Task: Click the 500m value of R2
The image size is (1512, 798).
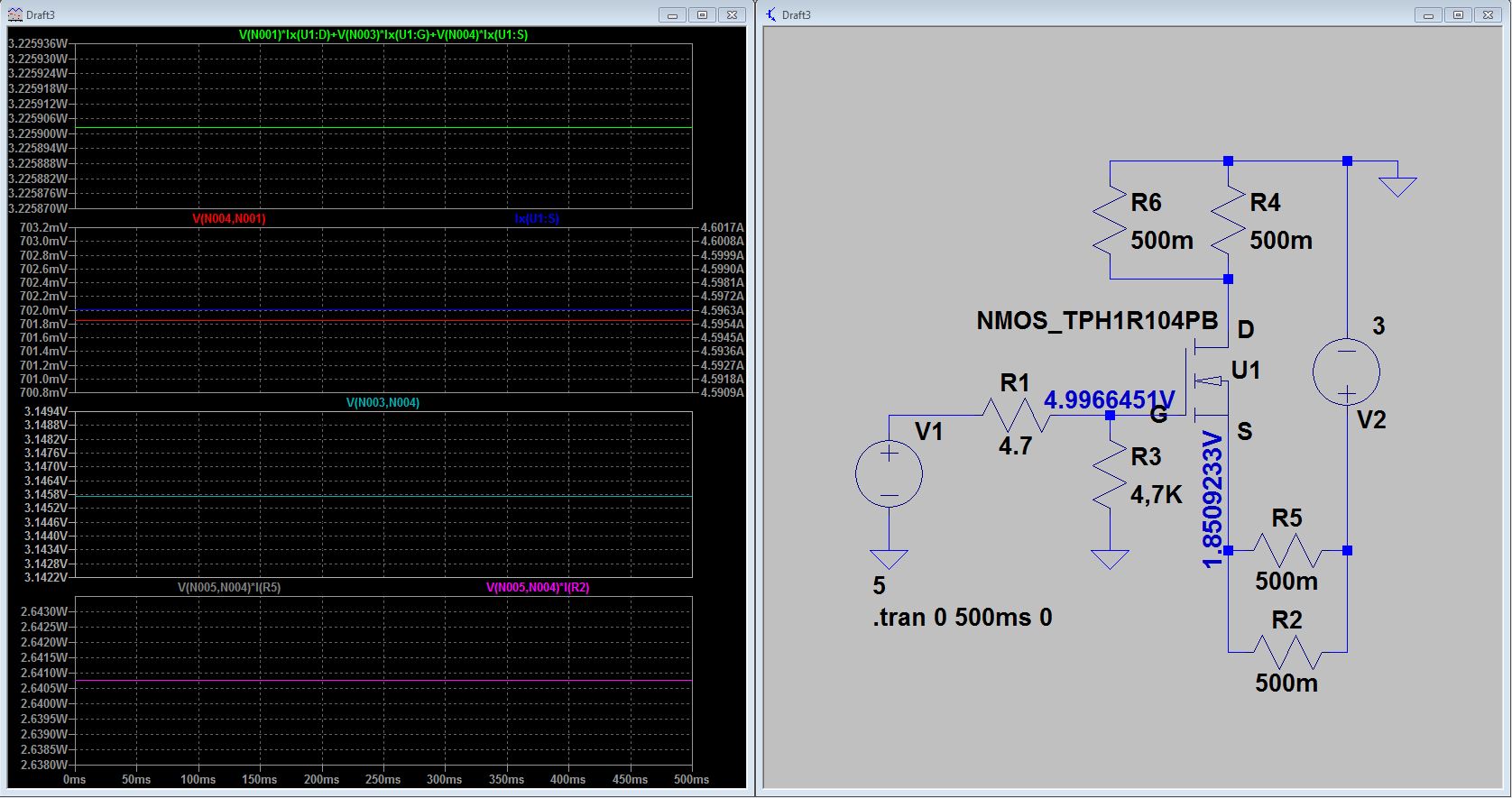Action: click(1286, 683)
